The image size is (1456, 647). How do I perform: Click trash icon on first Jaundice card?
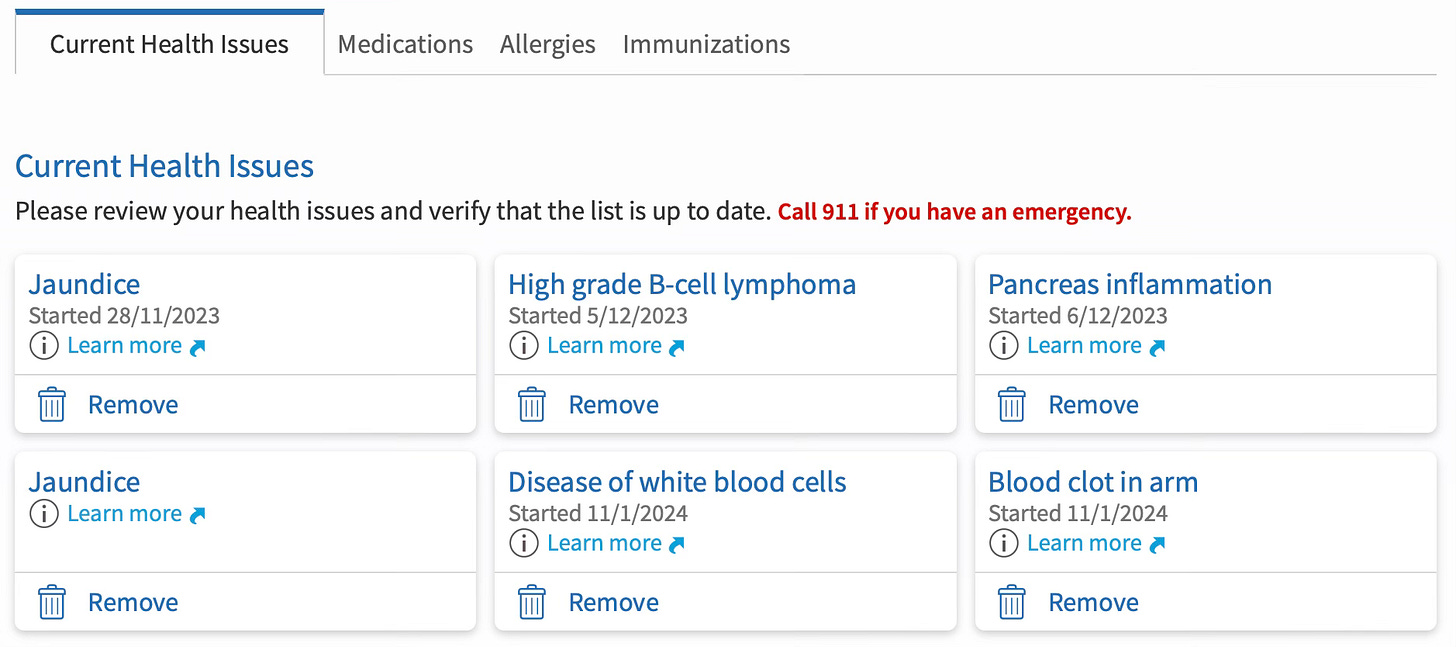point(52,405)
